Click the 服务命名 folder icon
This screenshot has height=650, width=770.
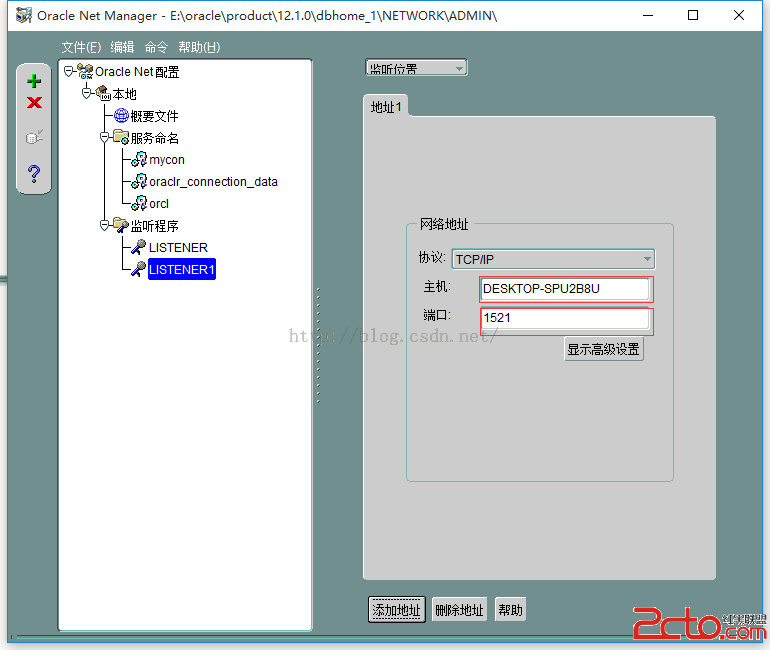pos(121,137)
